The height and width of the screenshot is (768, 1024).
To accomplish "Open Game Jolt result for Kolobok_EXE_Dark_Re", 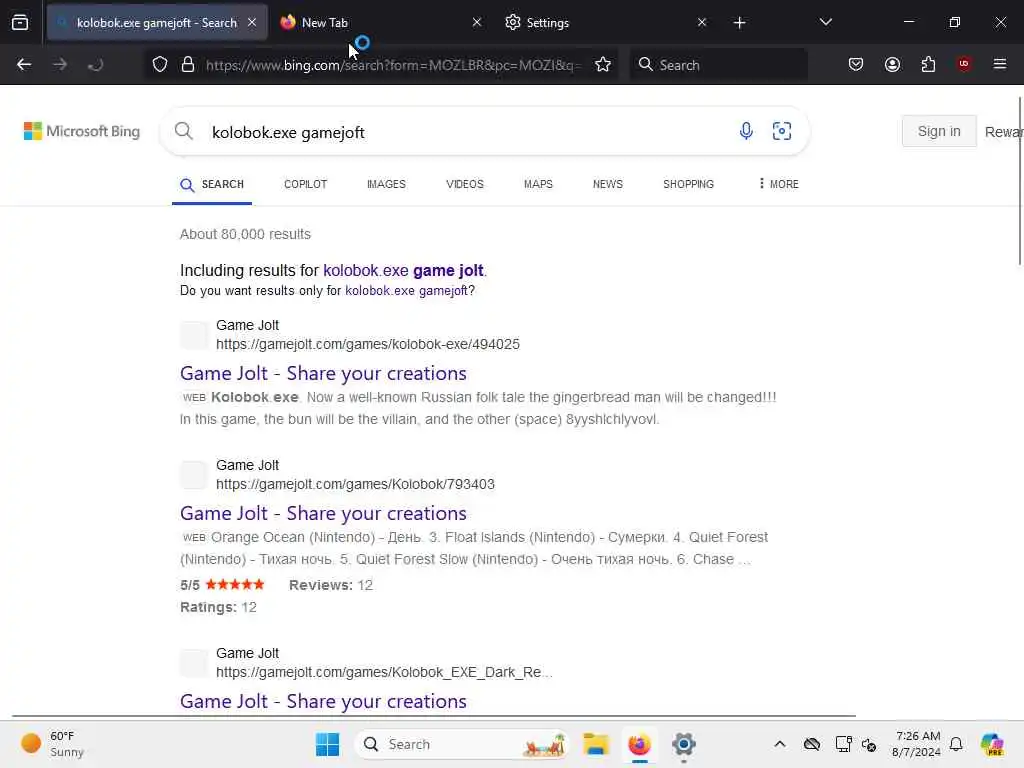I will pyautogui.click(x=323, y=701).
